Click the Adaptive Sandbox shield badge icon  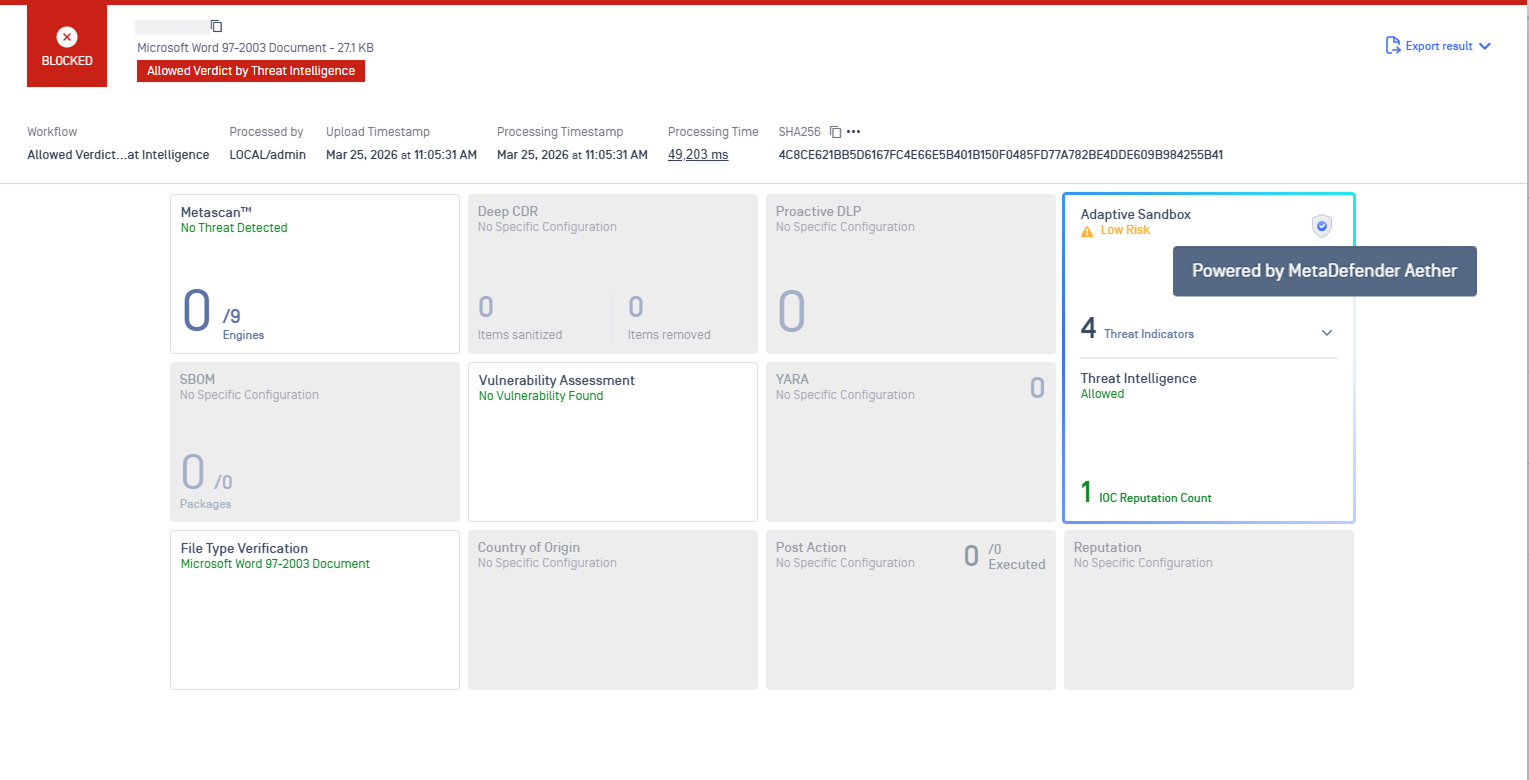(1321, 226)
